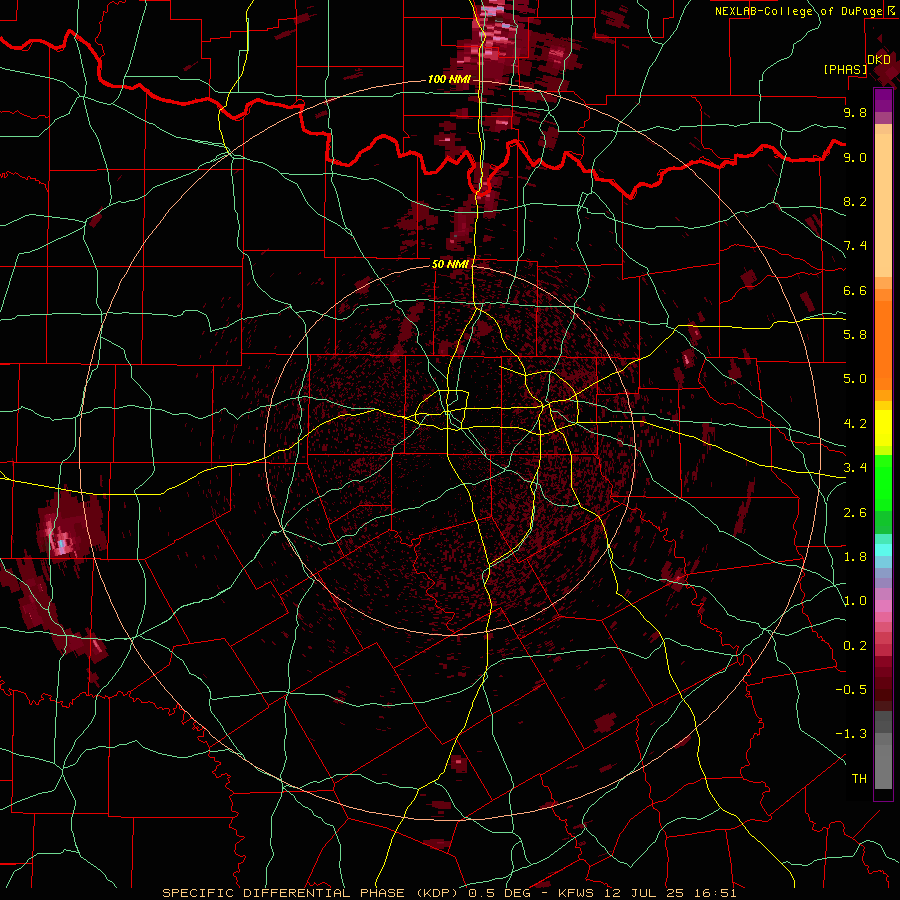The width and height of the screenshot is (900, 900).
Task: Click the DKD label above the color scale
Action: 879,60
